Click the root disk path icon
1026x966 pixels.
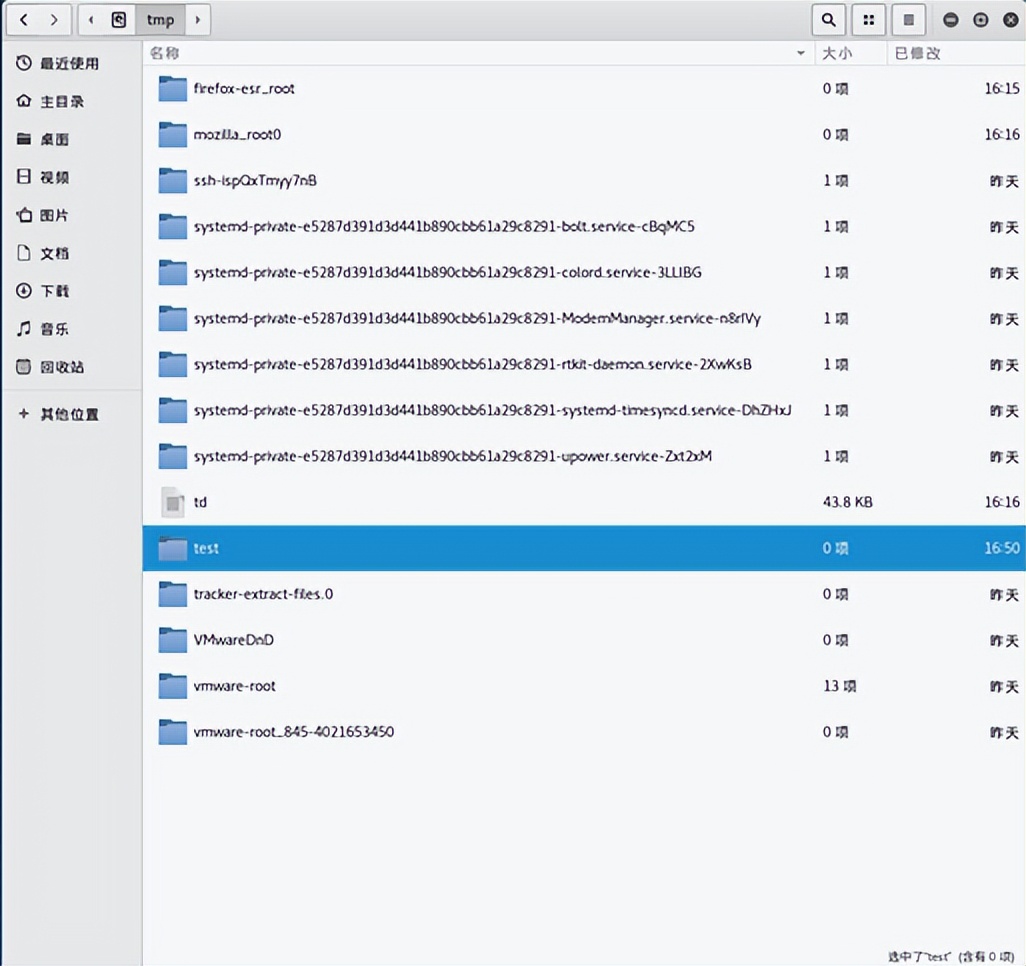(x=119, y=19)
